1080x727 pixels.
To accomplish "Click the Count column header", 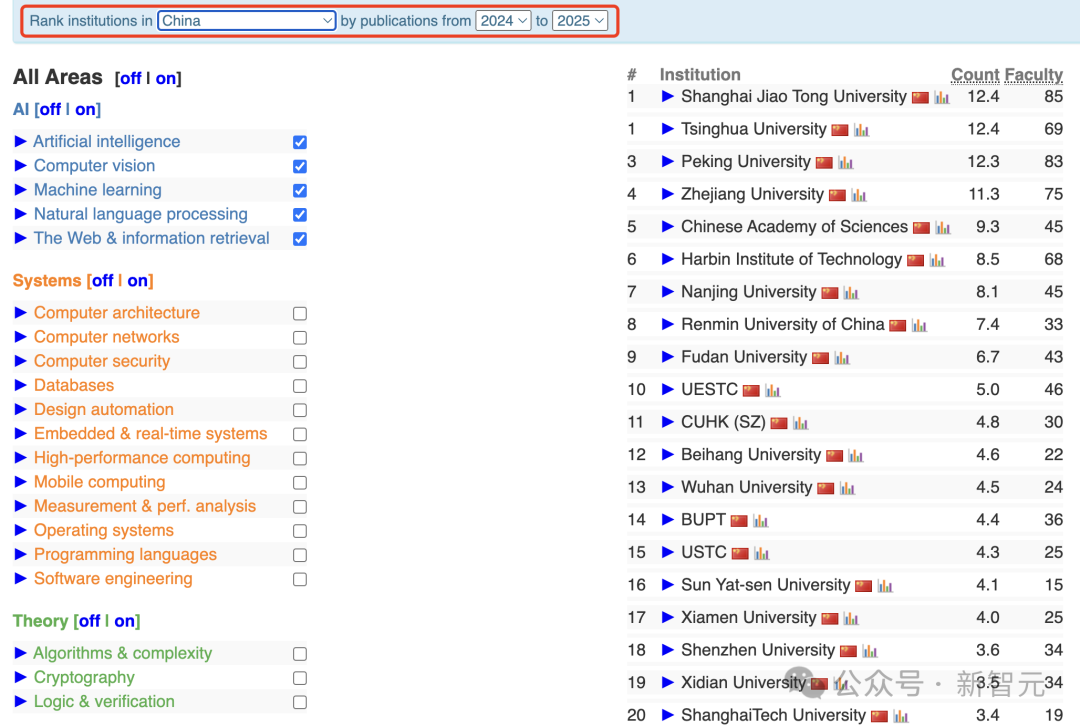I will 975,74.
